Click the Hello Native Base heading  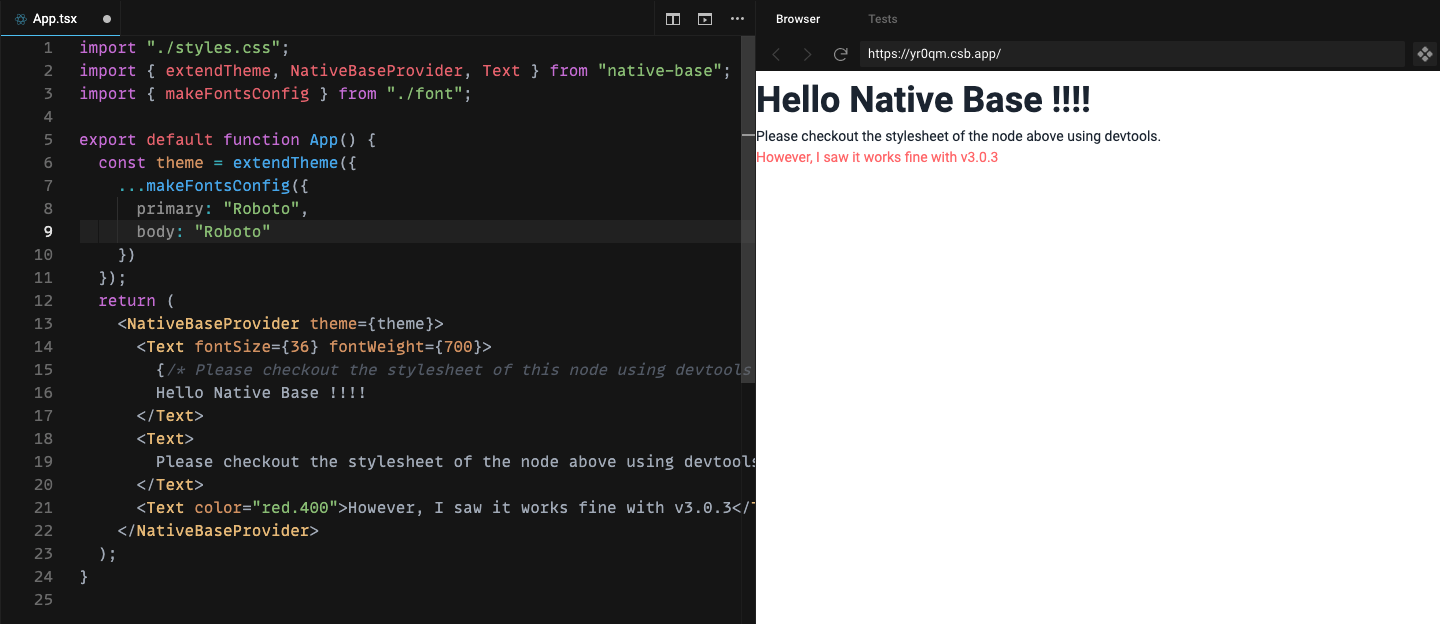(923, 100)
